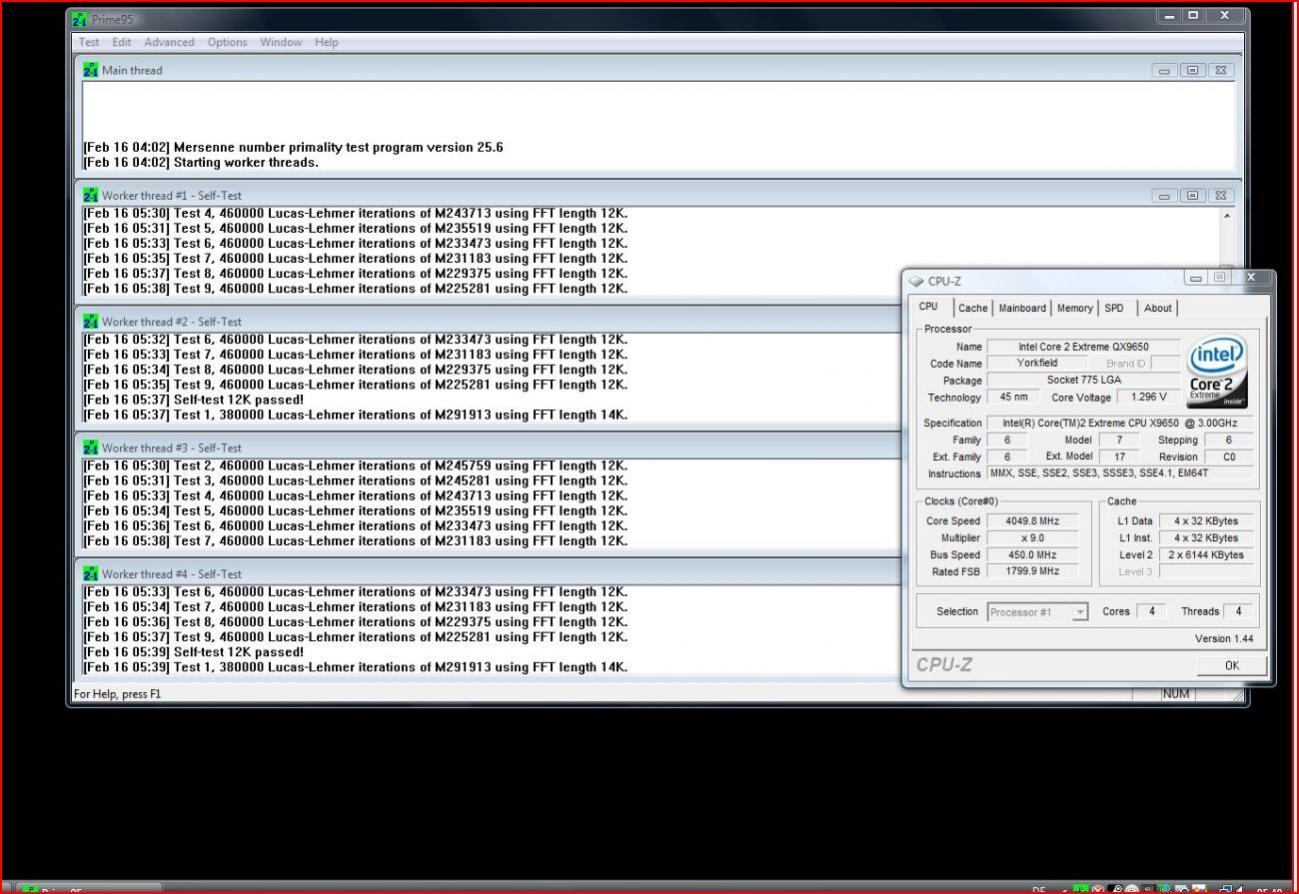The width and height of the screenshot is (1299, 894).
Task: Open the Options menu in Prime95
Action: (227, 42)
